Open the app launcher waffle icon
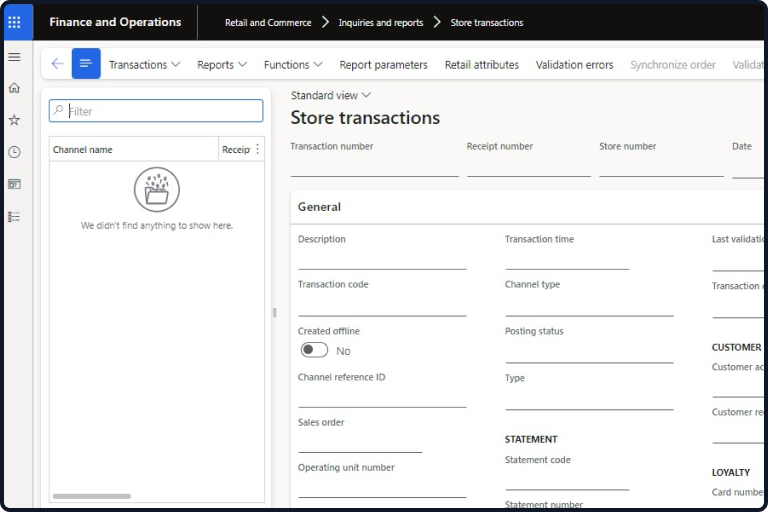This screenshot has height=512, width=768. tap(15, 22)
